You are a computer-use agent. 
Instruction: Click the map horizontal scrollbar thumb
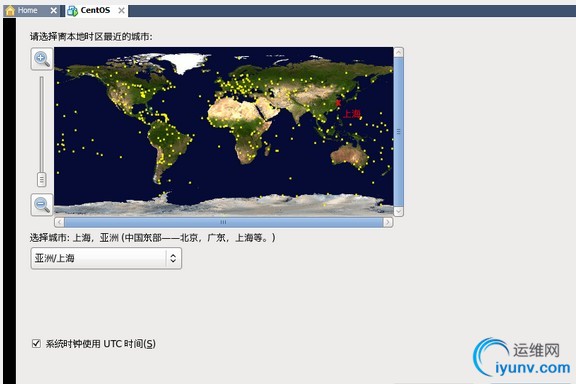click(x=223, y=222)
